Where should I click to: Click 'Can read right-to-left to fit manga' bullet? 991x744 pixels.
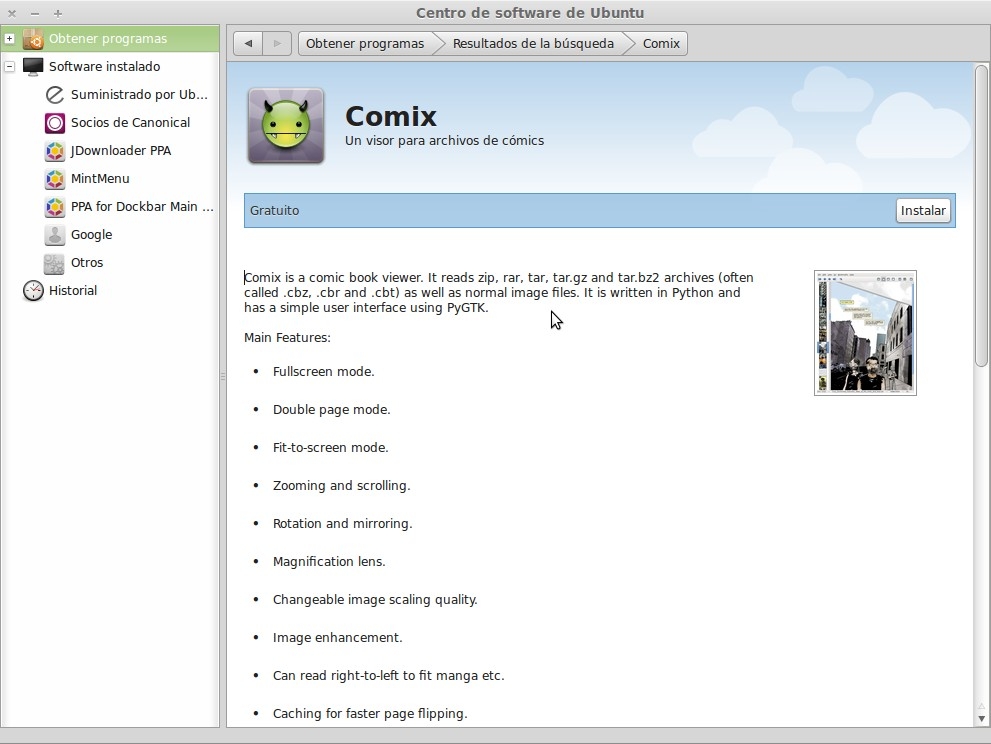pyautogui.click(x=389, y=676)
